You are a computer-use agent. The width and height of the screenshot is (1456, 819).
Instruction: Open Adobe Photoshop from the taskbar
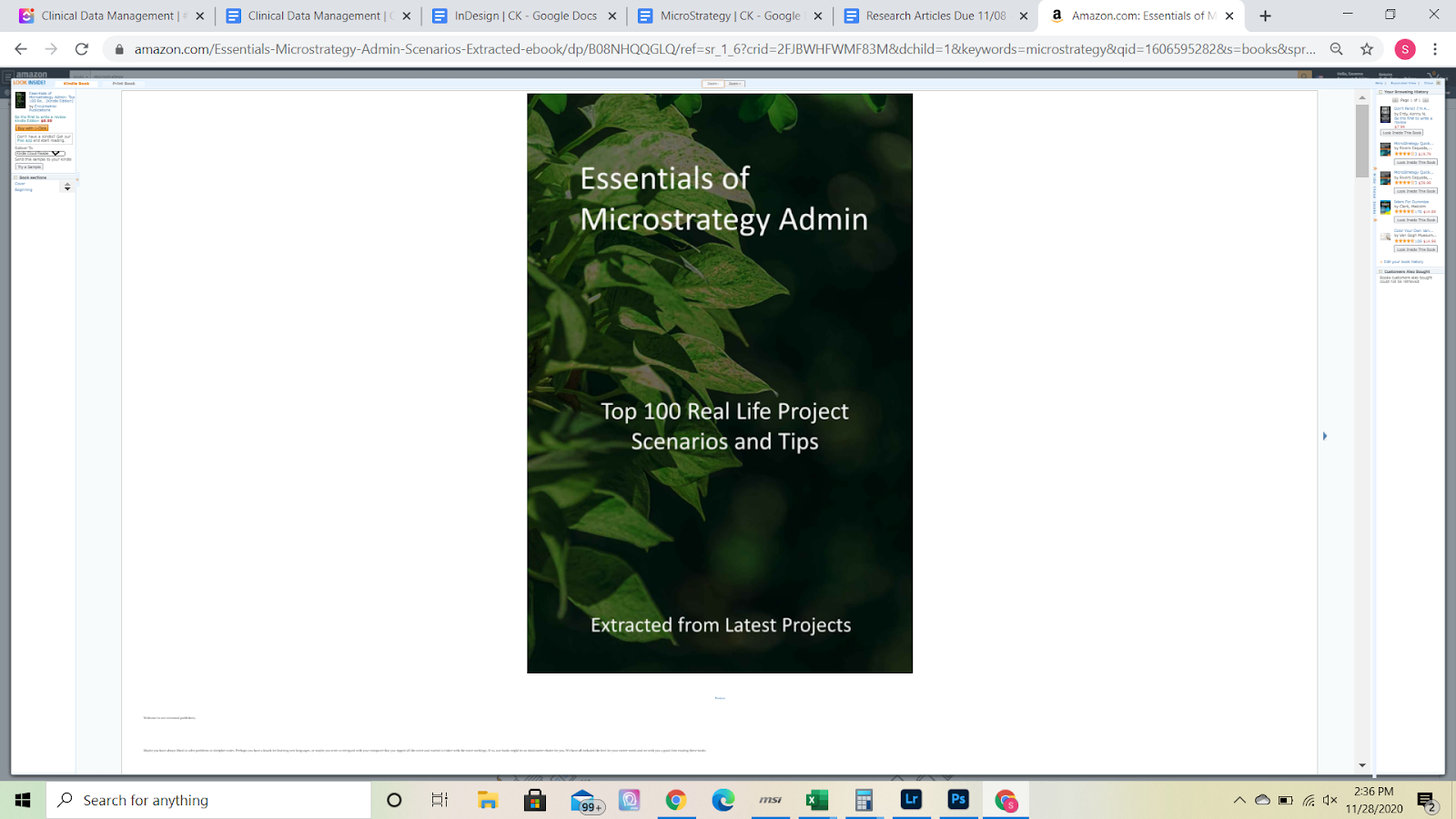[x=958, y=800]
